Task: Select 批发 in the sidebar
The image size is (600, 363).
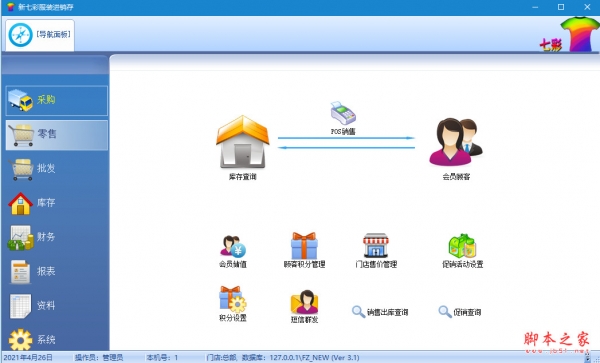Action: click(x=57, y=169)
